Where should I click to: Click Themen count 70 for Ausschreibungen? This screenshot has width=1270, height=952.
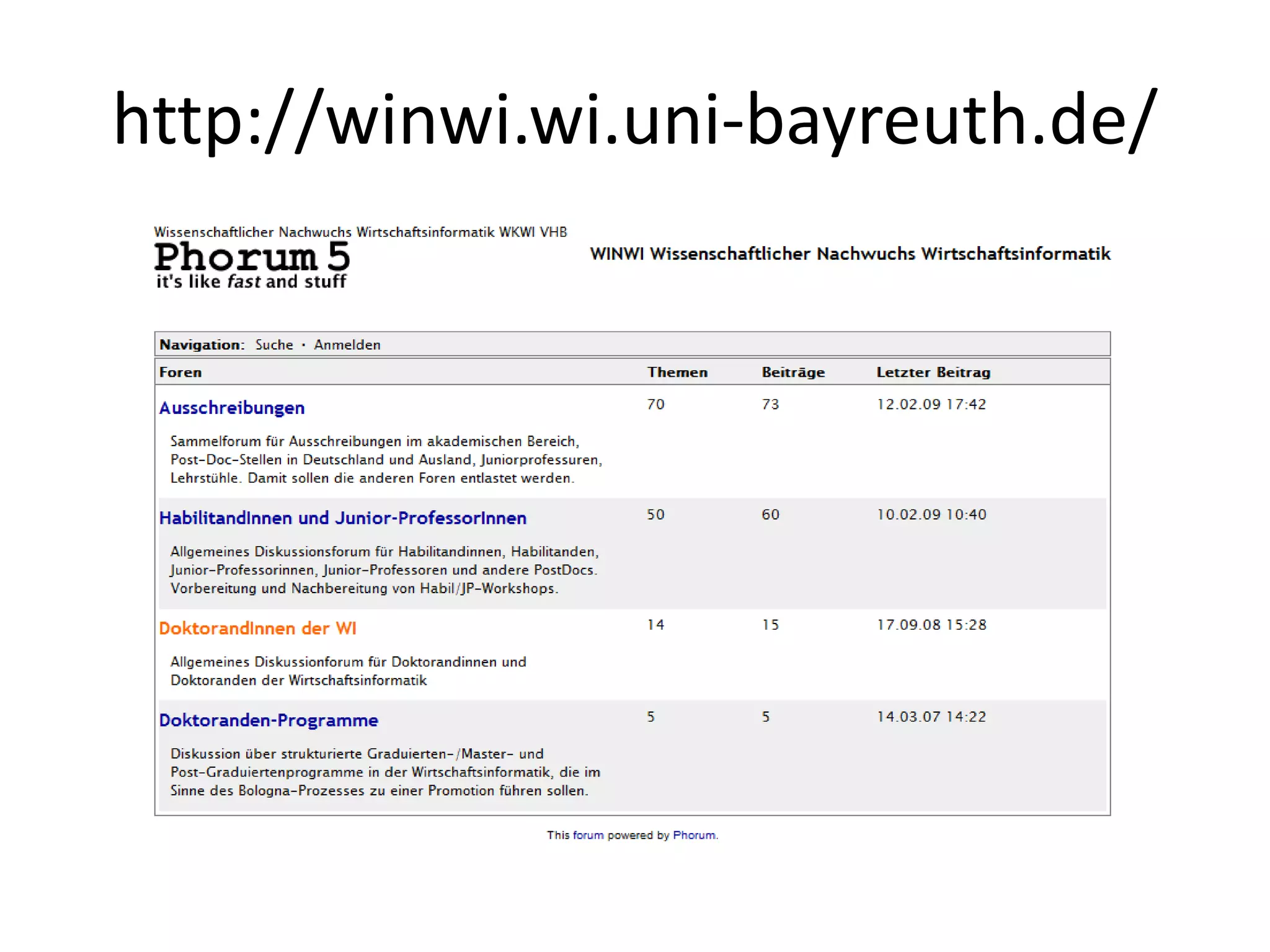pyautogui.click(x=656, y=404)
